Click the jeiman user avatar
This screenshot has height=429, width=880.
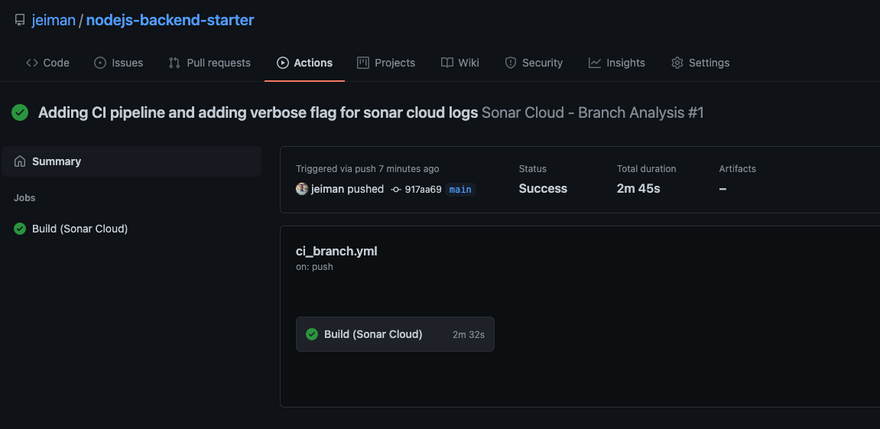point(302,189)
